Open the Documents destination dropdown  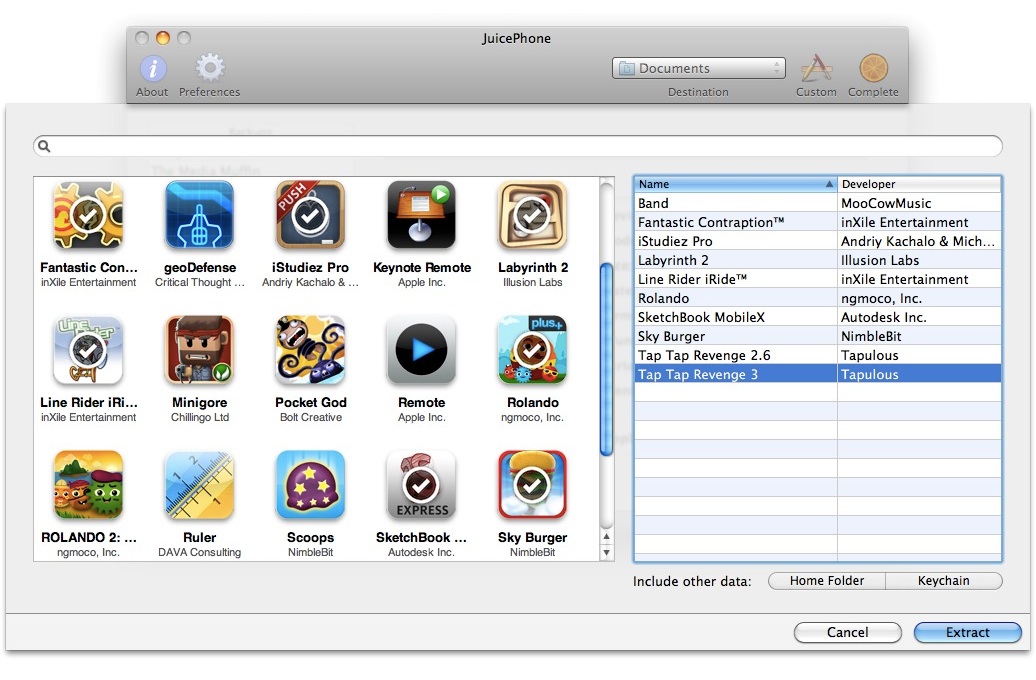[698, 68]
